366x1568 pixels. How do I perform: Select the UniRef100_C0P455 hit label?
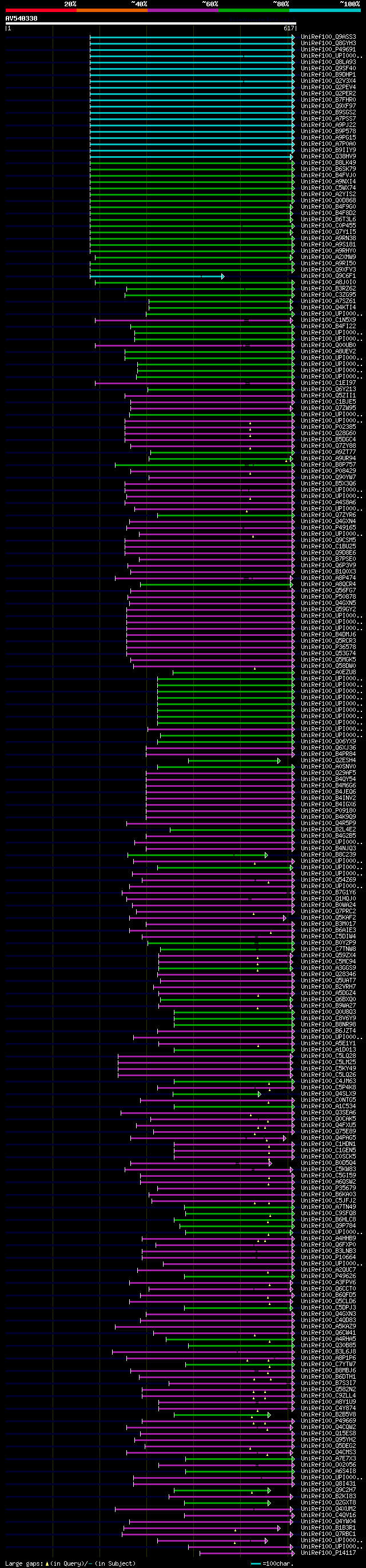click(328, 226)
